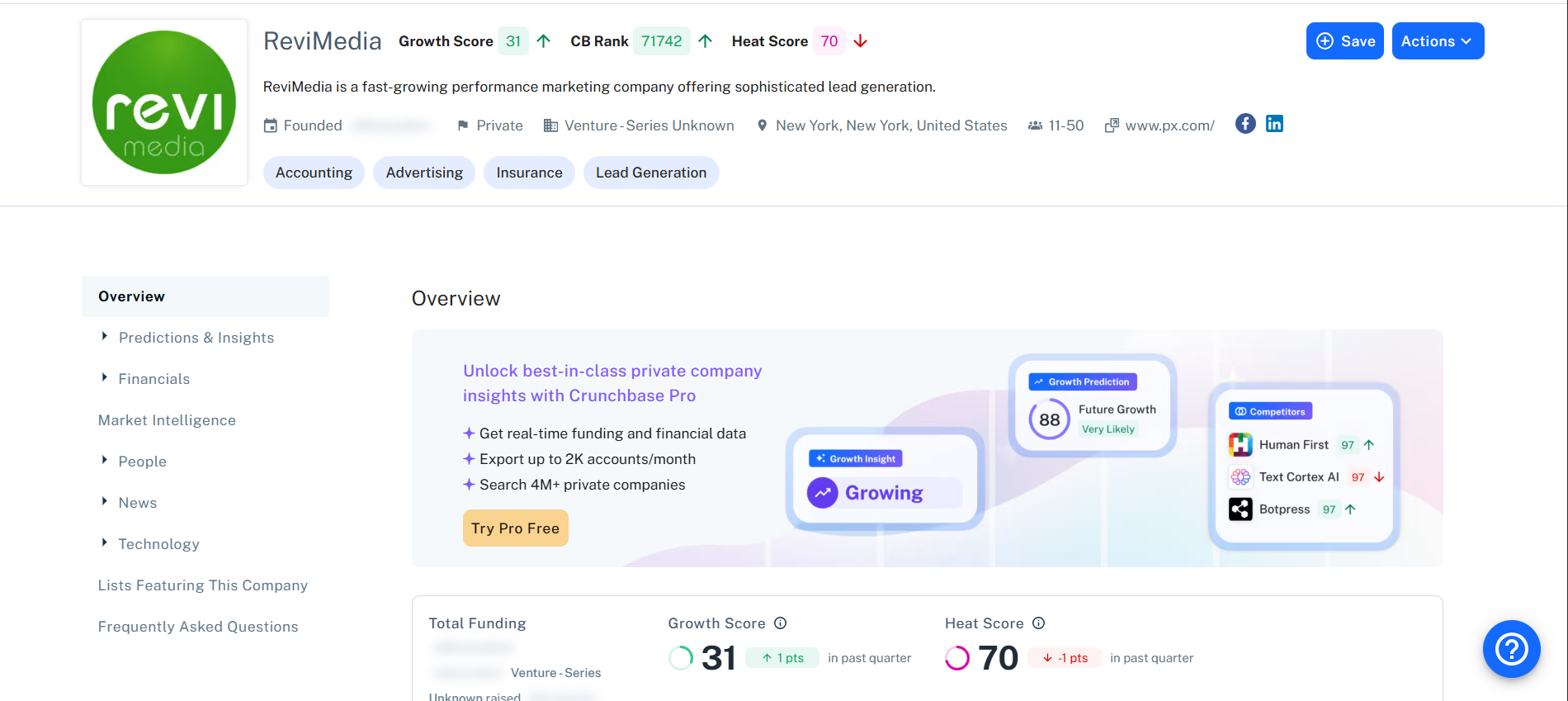Select the Overview sidebar item
Screen dimensions: 1568x701
click(205, 296)
